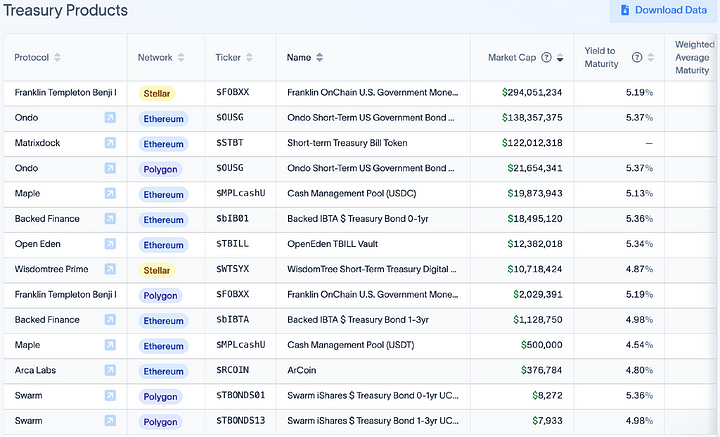The image size is (720, 437).
Task: Click name ArCoin
Action: point(302,370)
